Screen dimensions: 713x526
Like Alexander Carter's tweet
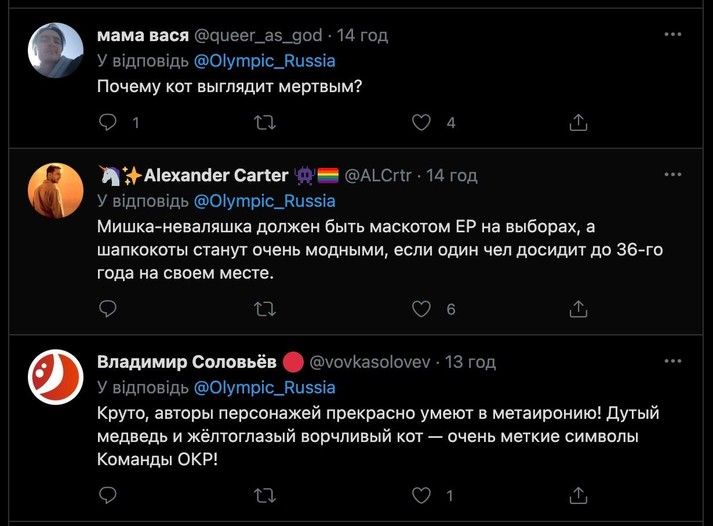coord(422,309)
